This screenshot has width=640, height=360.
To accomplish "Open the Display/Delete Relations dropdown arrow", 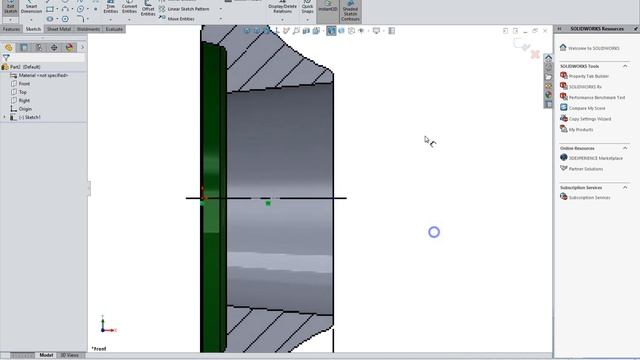I will (x=282, y=19).
